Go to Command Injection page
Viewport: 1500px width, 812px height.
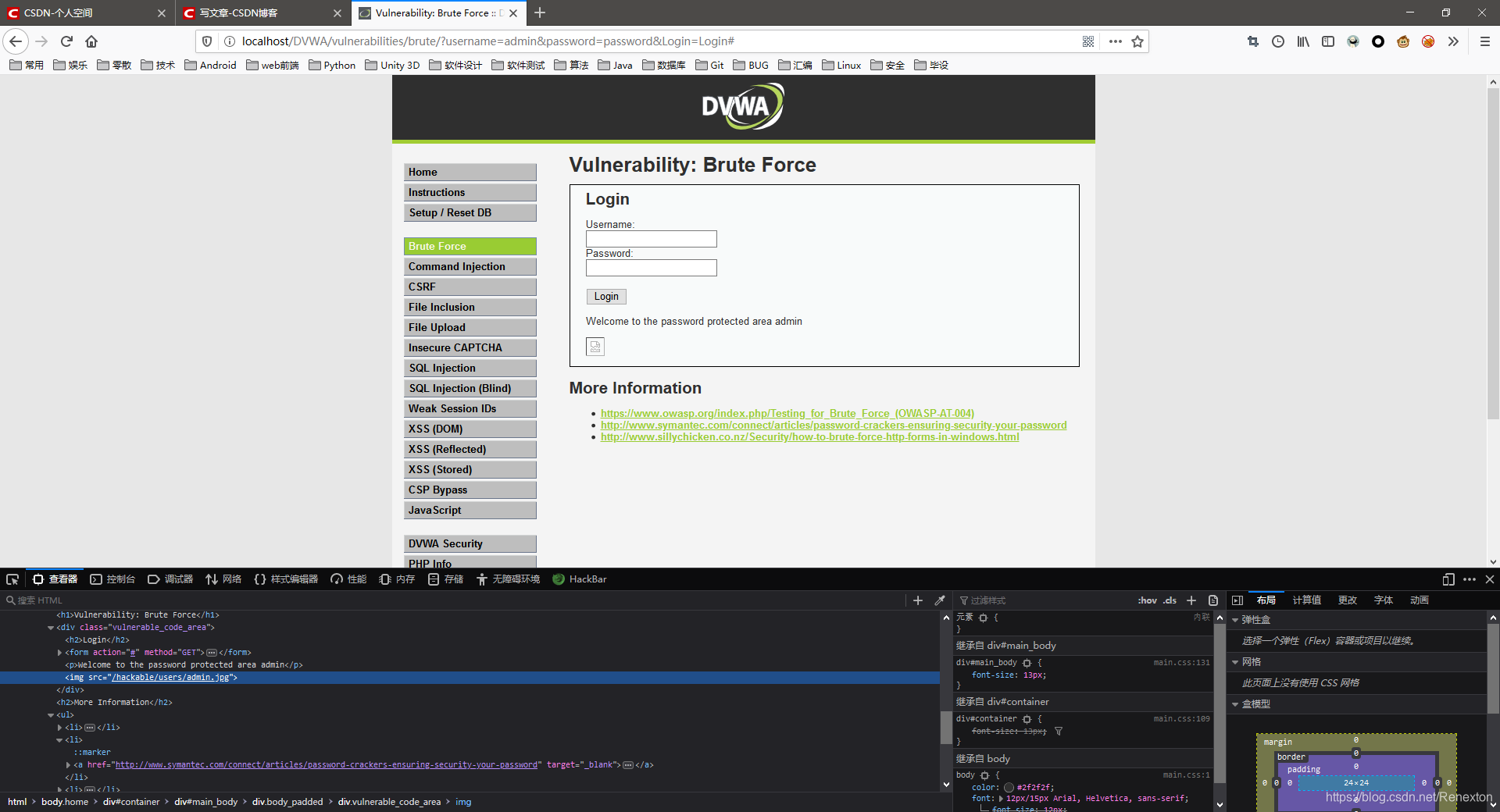470,266
